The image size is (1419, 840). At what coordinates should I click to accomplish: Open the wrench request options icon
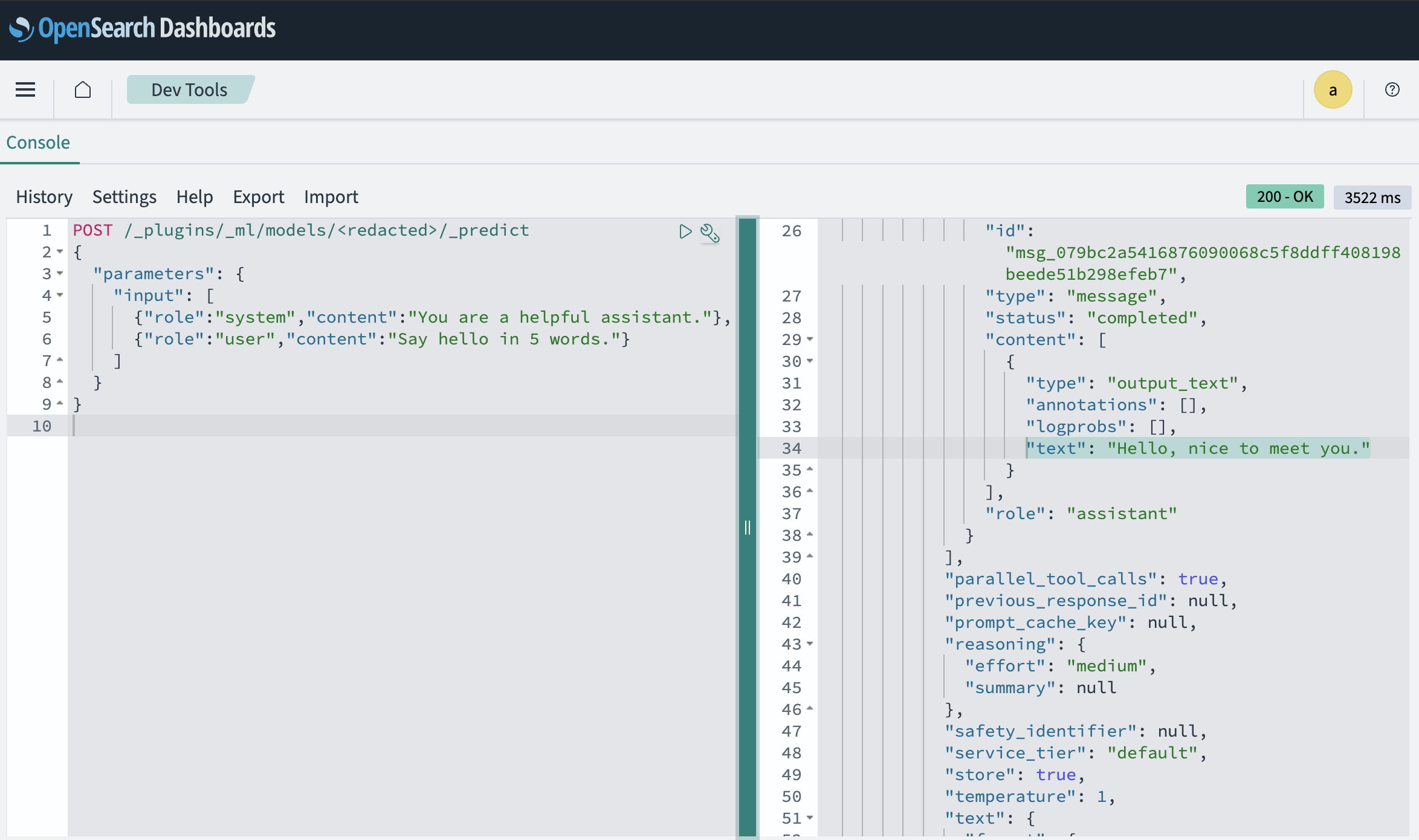pos(710,233)
